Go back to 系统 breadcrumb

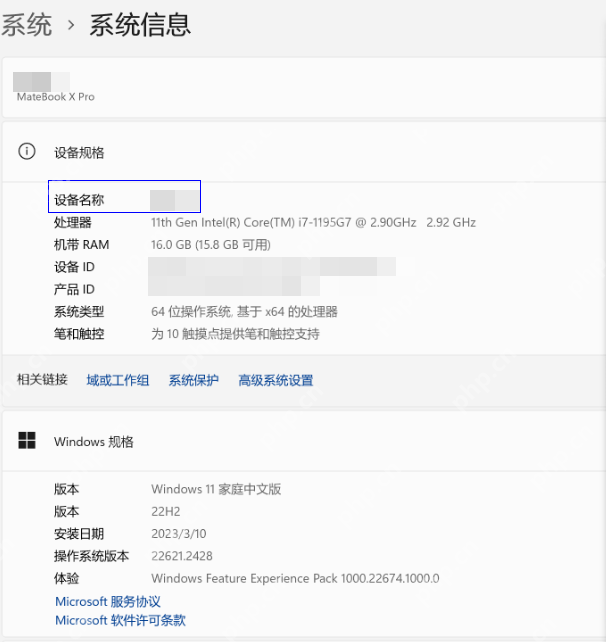(27, 25)
